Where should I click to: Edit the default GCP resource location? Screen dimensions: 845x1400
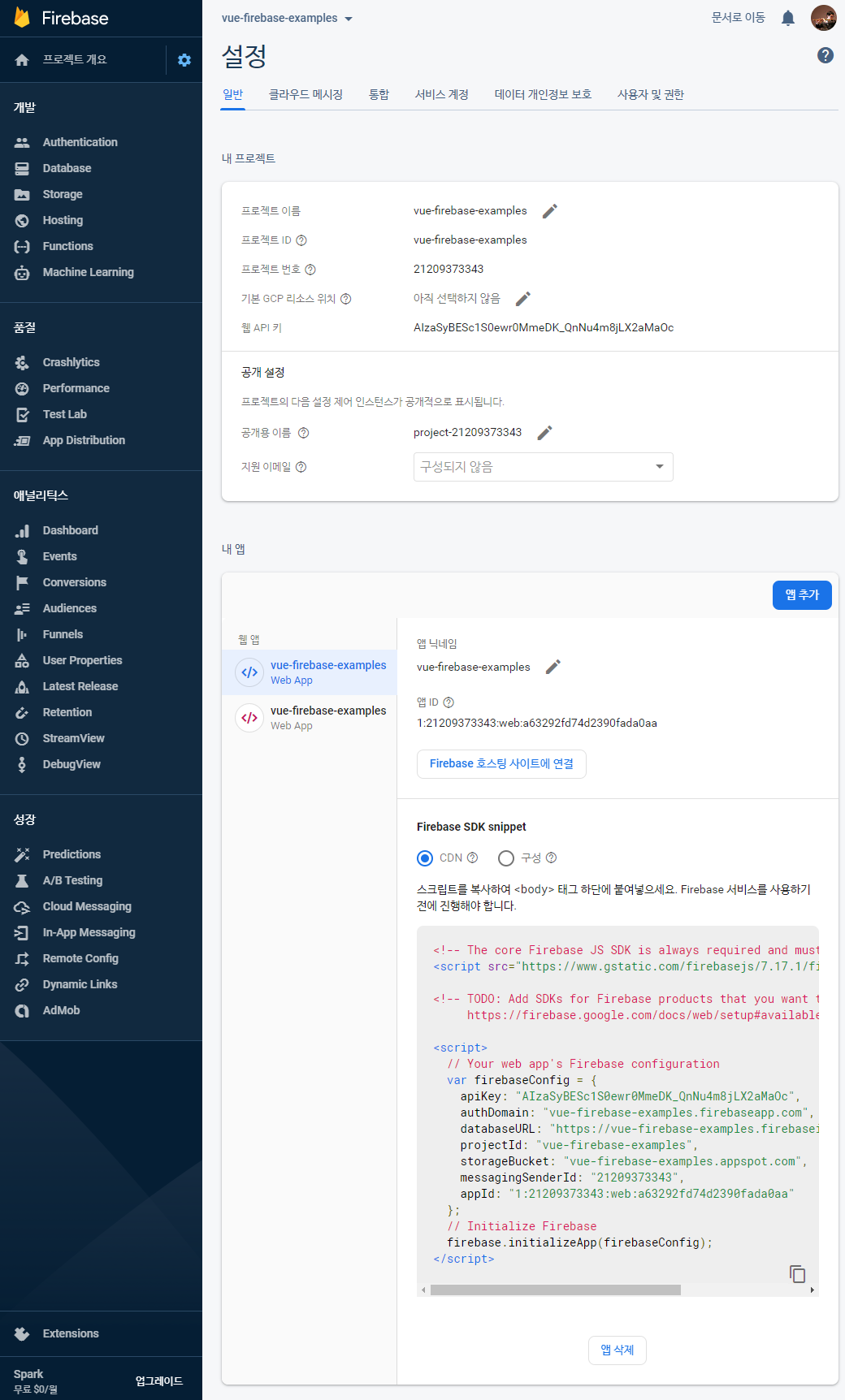523,299
